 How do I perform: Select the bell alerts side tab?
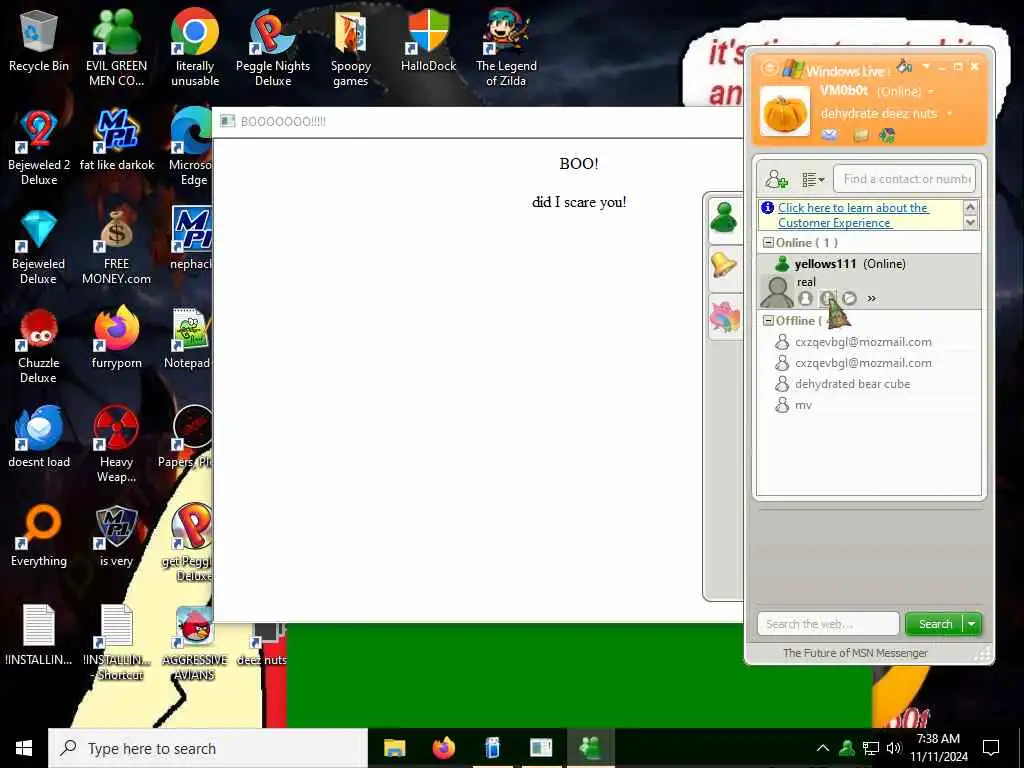tap(724, 266)
